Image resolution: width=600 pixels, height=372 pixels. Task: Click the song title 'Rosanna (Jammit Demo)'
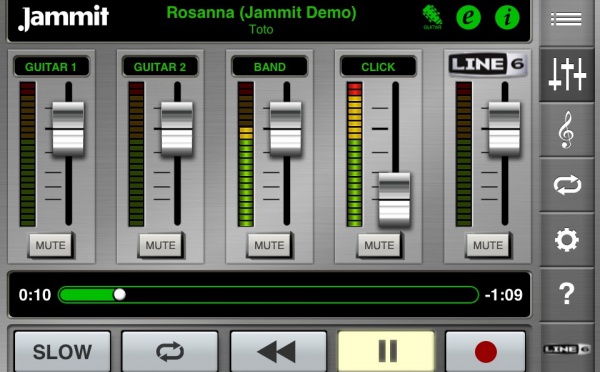click(261, 12)
